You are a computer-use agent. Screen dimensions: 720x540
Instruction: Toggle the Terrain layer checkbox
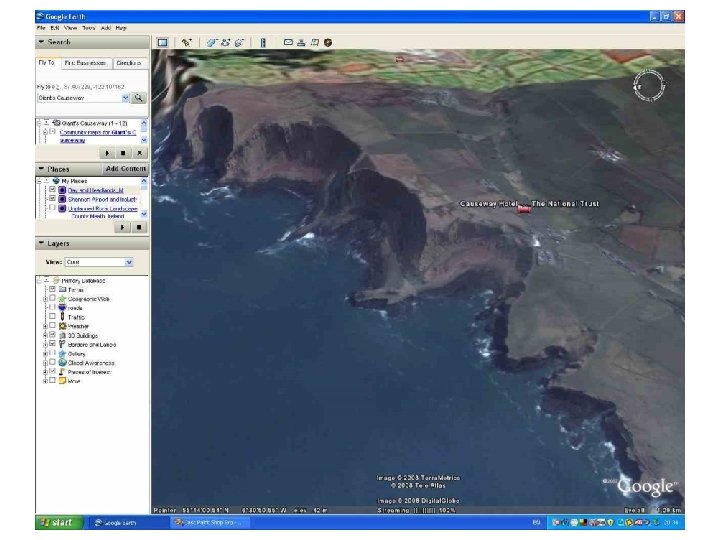click(x=52, y=289)
